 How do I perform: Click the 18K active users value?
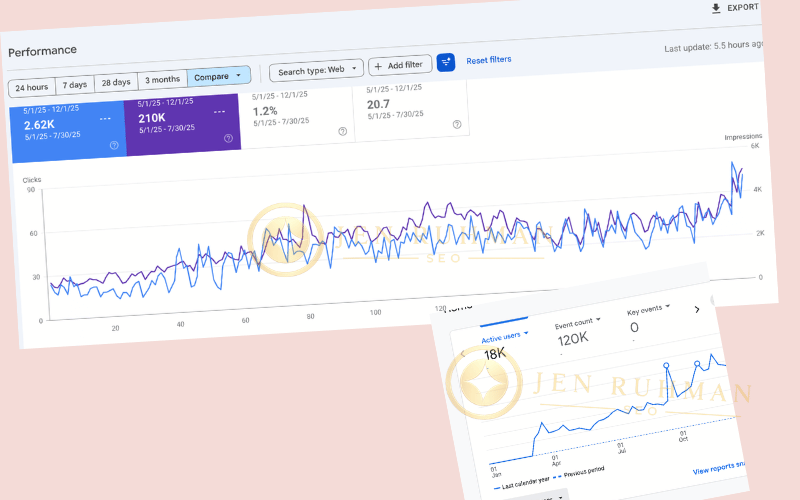tap(495, 354)
